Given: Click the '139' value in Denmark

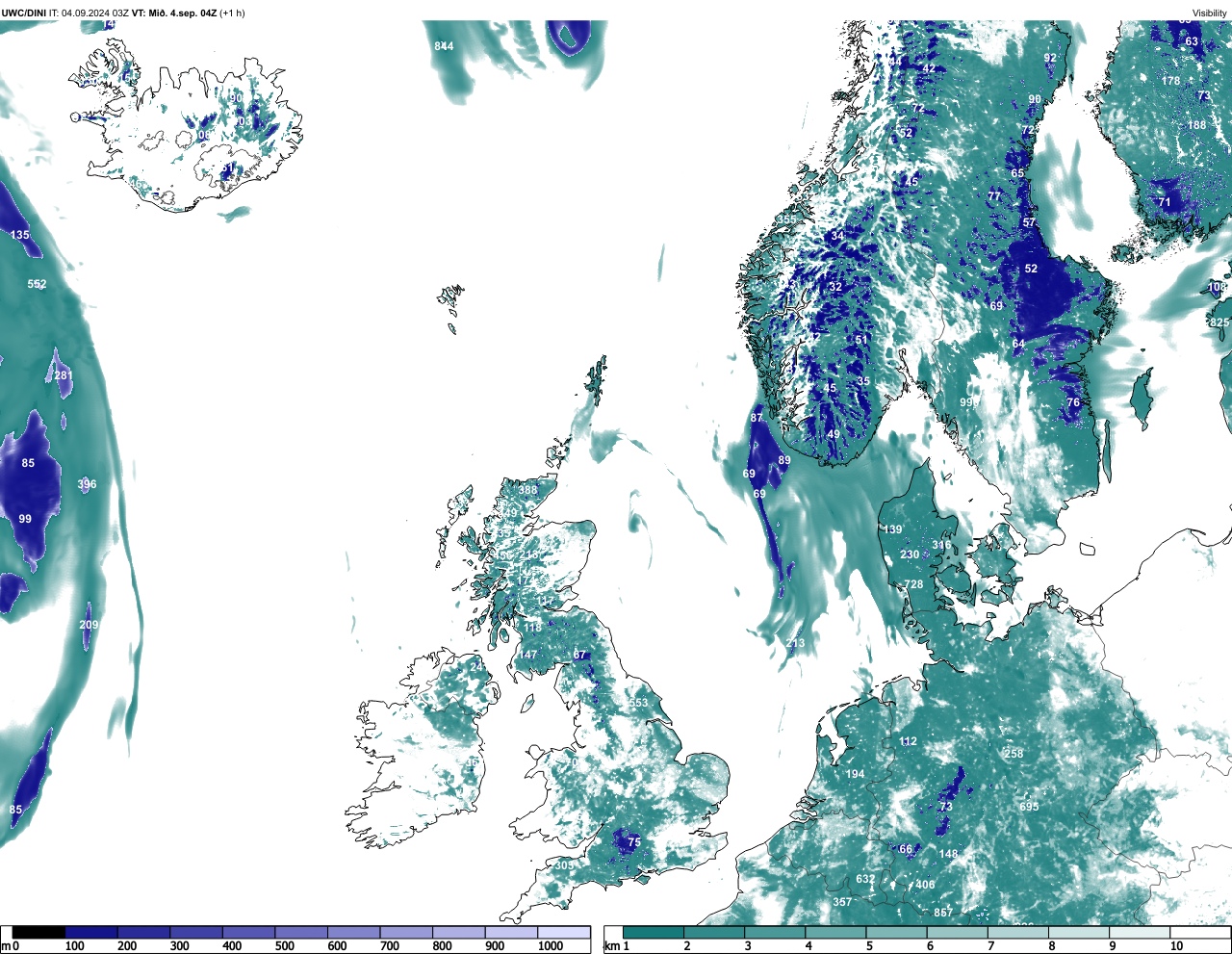Looking at the screenshot, I should tap(893, 529).
